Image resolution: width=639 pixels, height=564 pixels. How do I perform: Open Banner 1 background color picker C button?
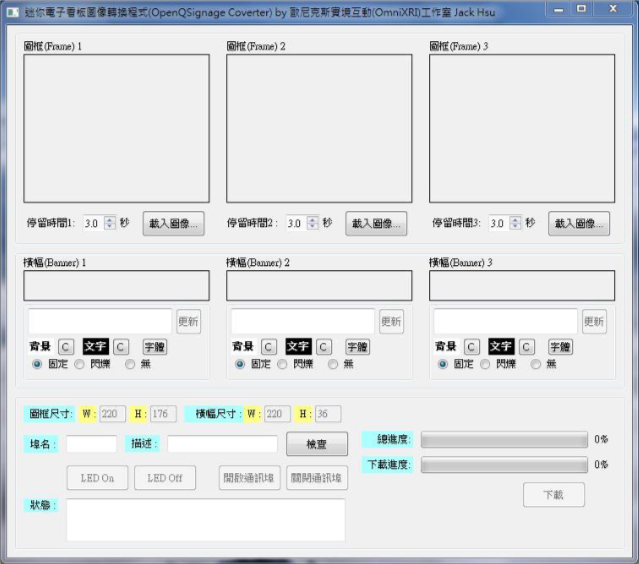[66, 347]
